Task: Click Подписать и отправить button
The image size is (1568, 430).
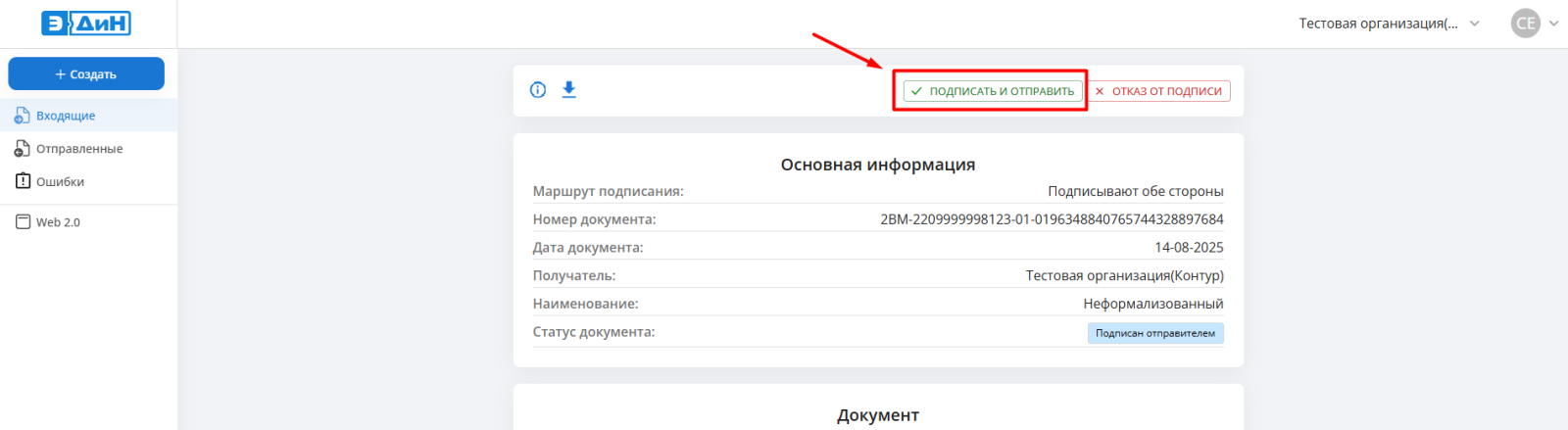Action: pyautogui.click(x=992, y=91)
